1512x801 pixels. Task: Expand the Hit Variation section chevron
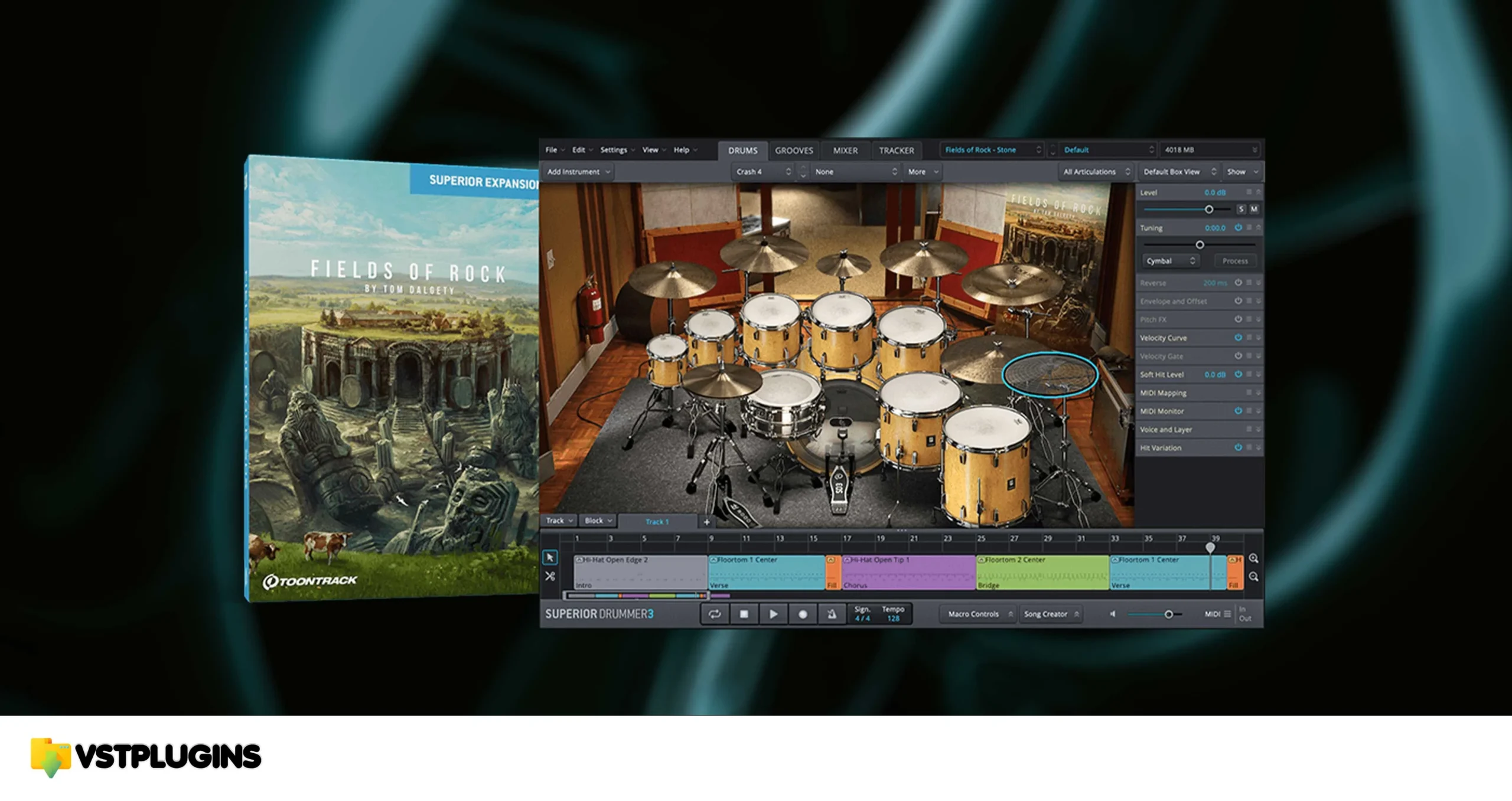coord(1258,447)
